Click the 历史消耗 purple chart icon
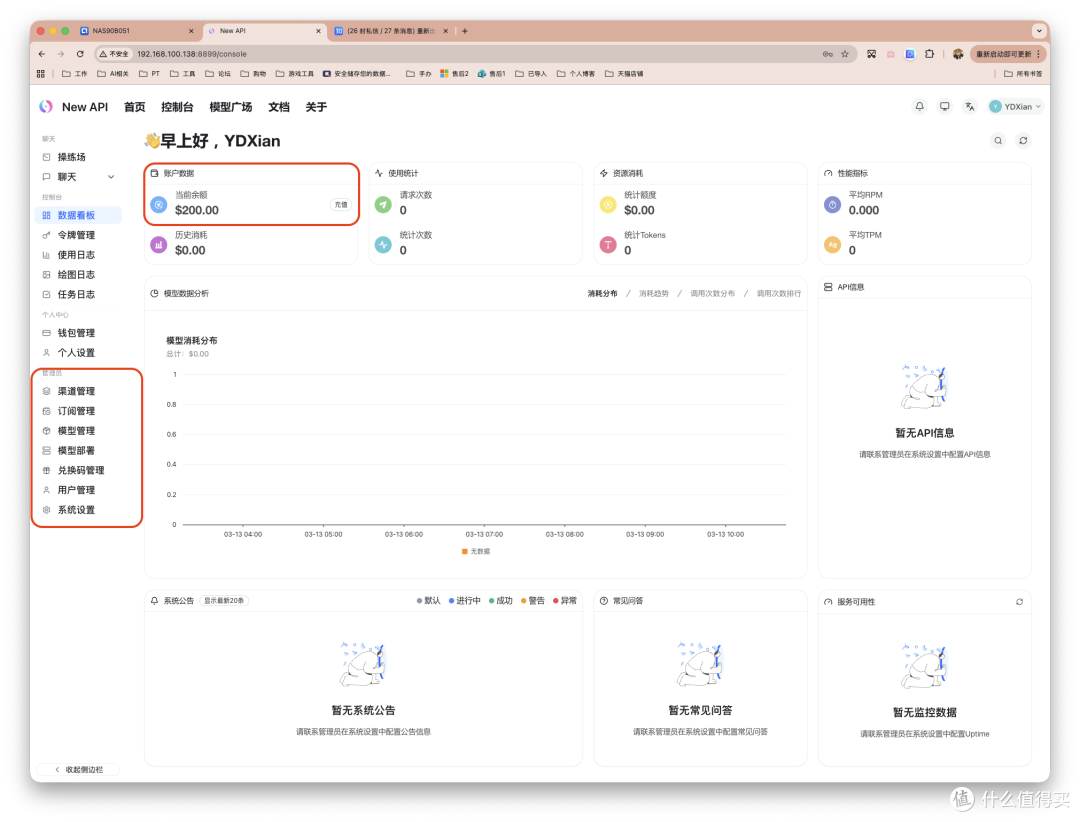The height and width of the screenshot is (822, 1080). coord(158,244)
